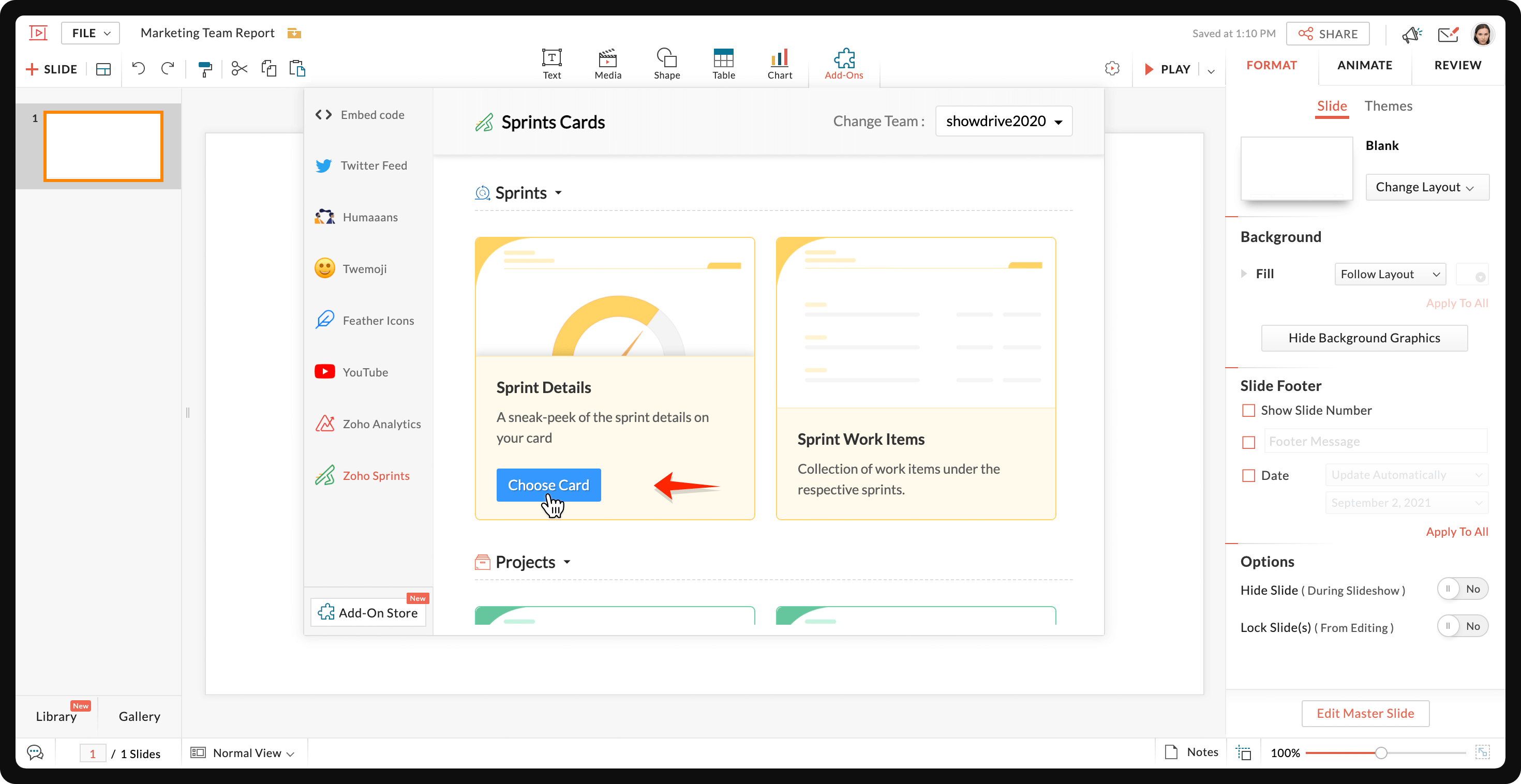
Task: Undo the last action
Action: pyautogui.click(x=138, y=68)
